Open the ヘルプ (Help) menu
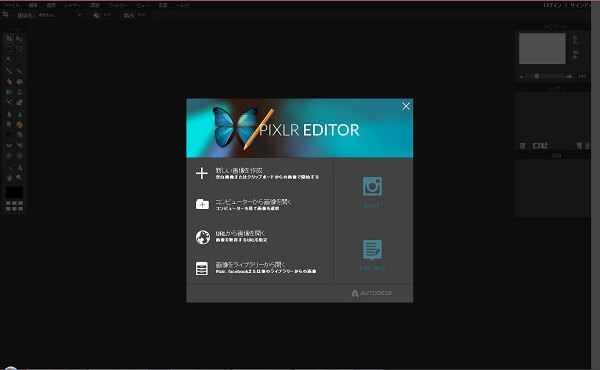Image resolution: width=600 pixels, height=370 pixels. click(183, 5)
